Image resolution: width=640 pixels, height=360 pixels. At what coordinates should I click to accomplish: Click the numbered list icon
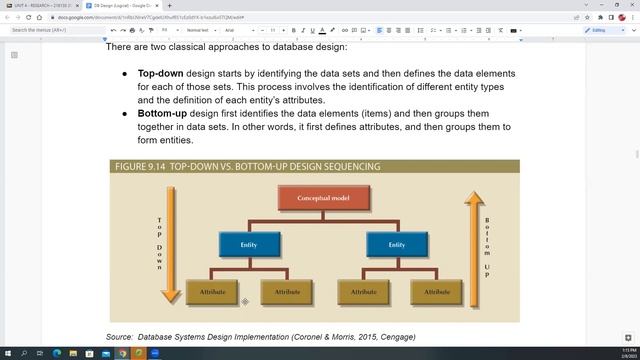pyautogui.click(x=464, y=30)
